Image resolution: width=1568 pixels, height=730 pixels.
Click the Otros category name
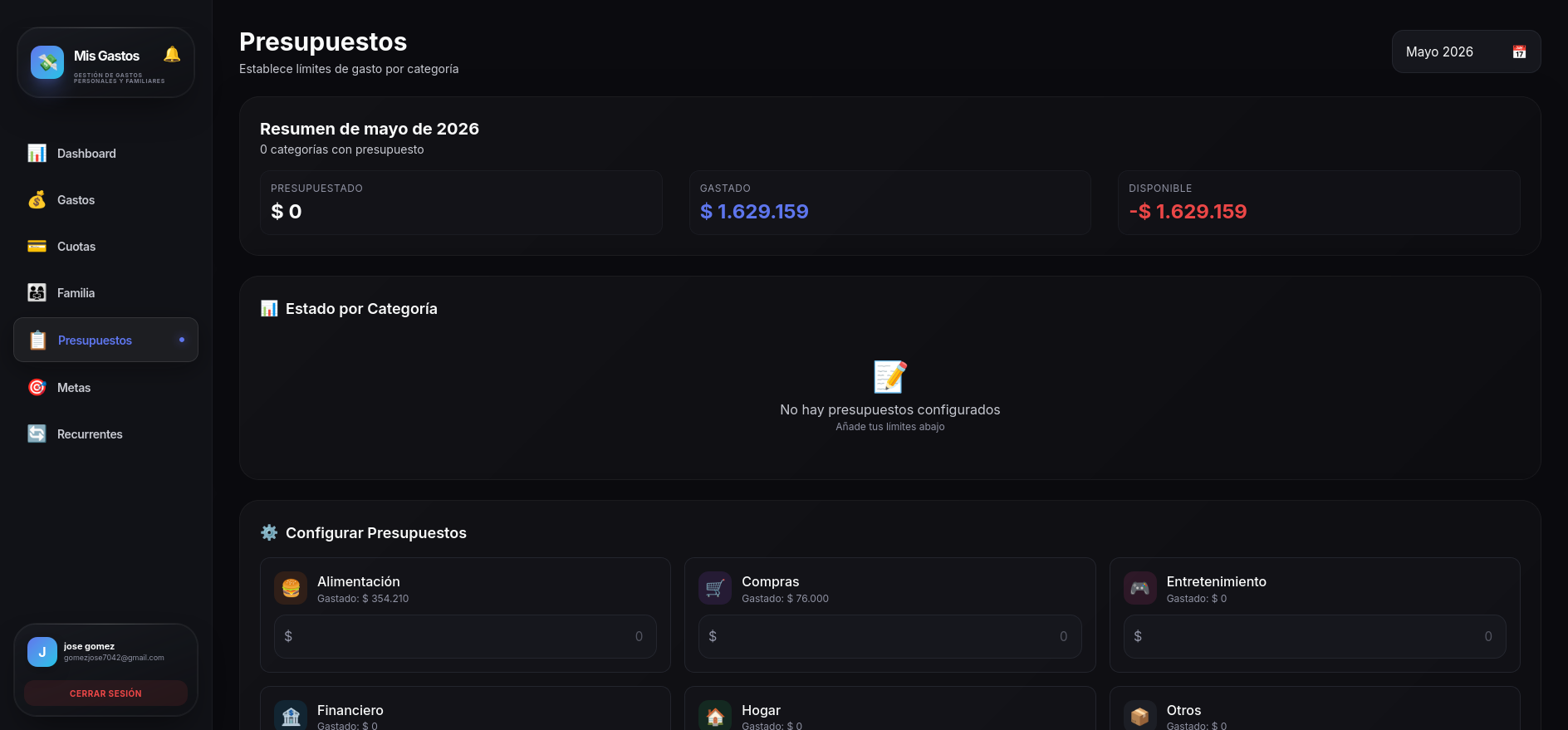(x=1183, y=710)
